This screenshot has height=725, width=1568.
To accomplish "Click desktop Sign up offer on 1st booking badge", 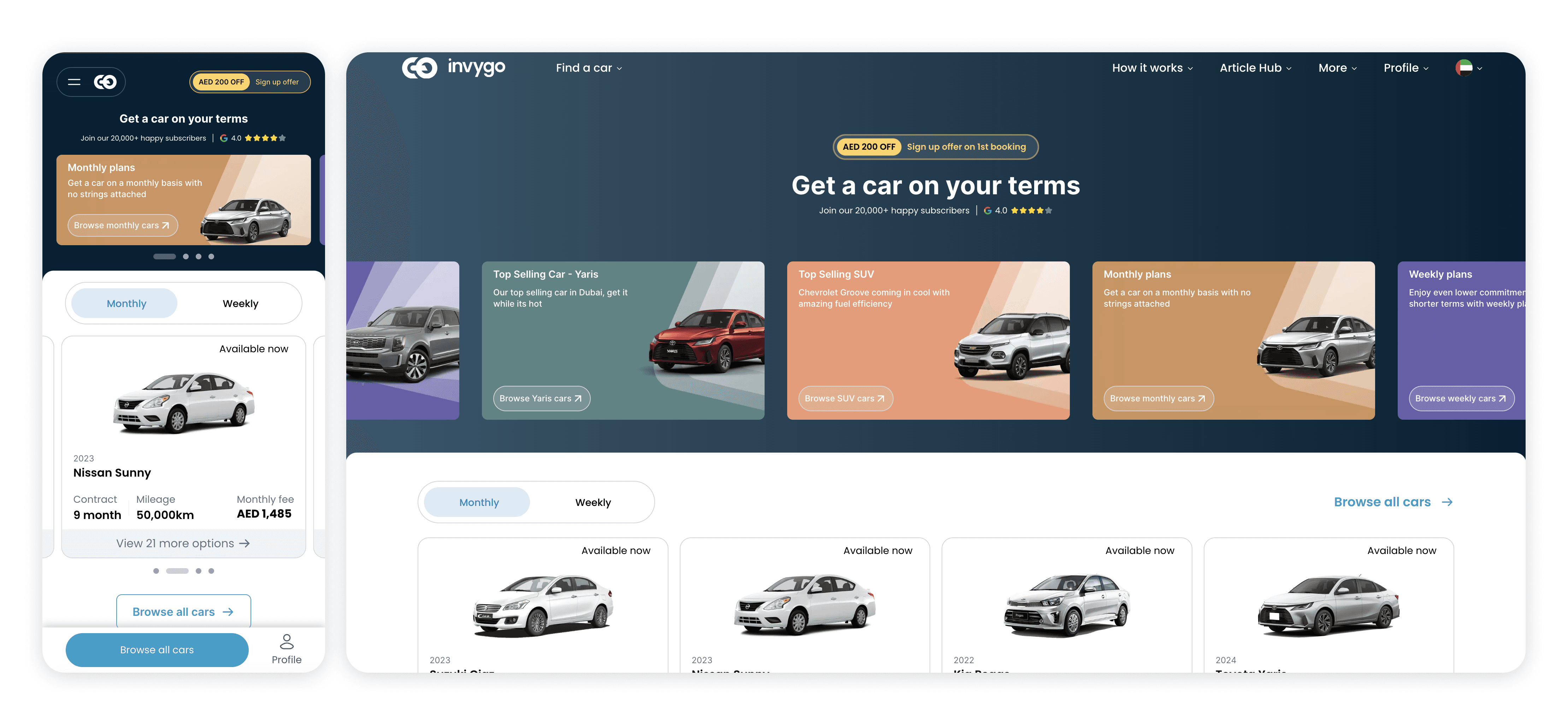I will [x=936, y=147].
